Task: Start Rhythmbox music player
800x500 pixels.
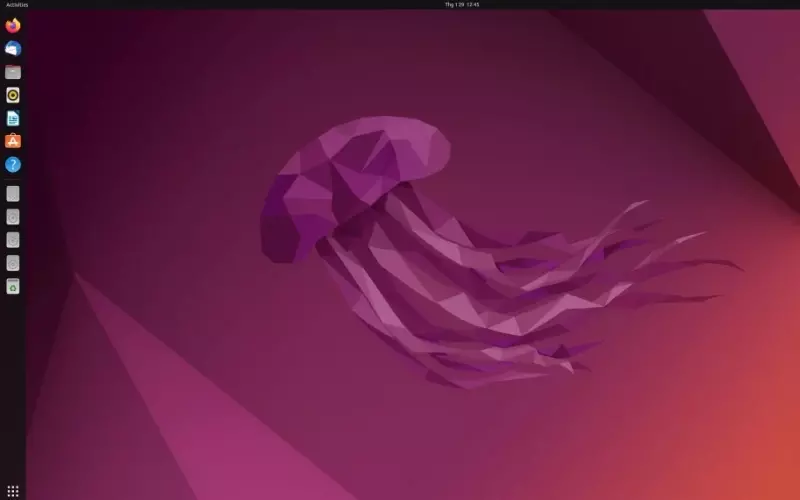Action: click(13, 95)
